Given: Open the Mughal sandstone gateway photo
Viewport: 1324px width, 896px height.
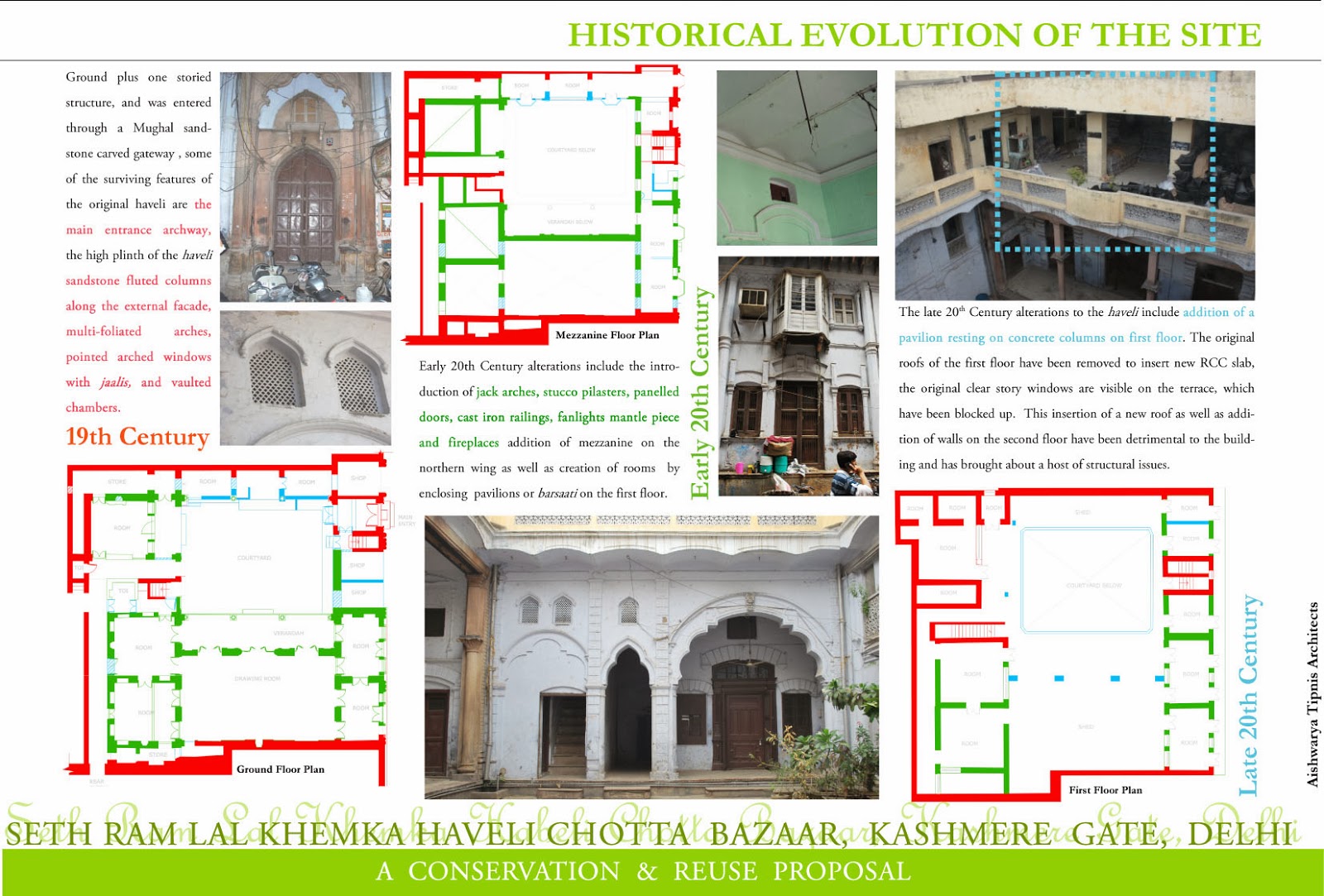Looking at the screenshot, I should 305,186.
